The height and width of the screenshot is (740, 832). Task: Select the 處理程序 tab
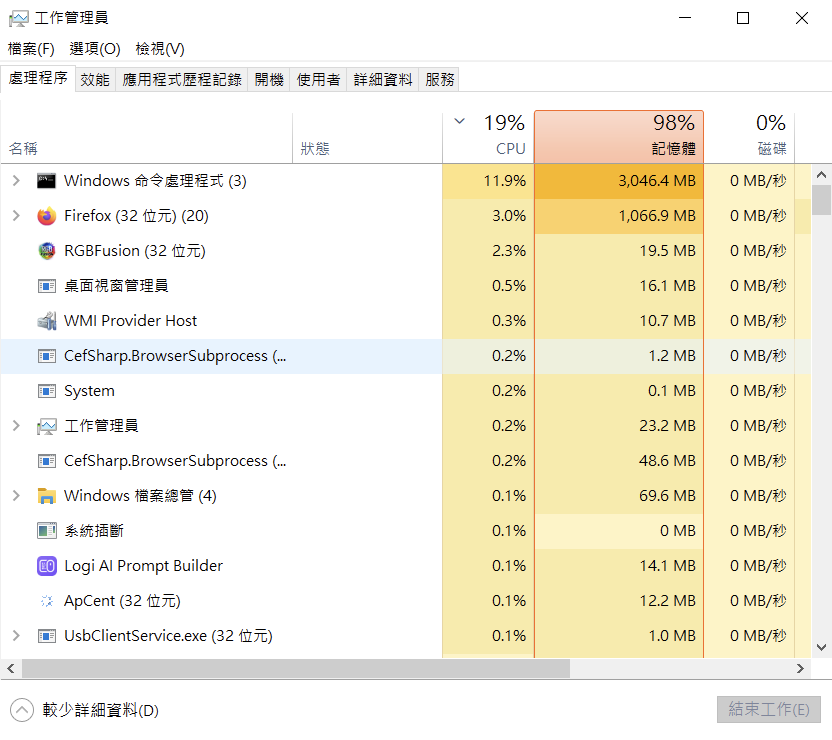tap(38, 79)
